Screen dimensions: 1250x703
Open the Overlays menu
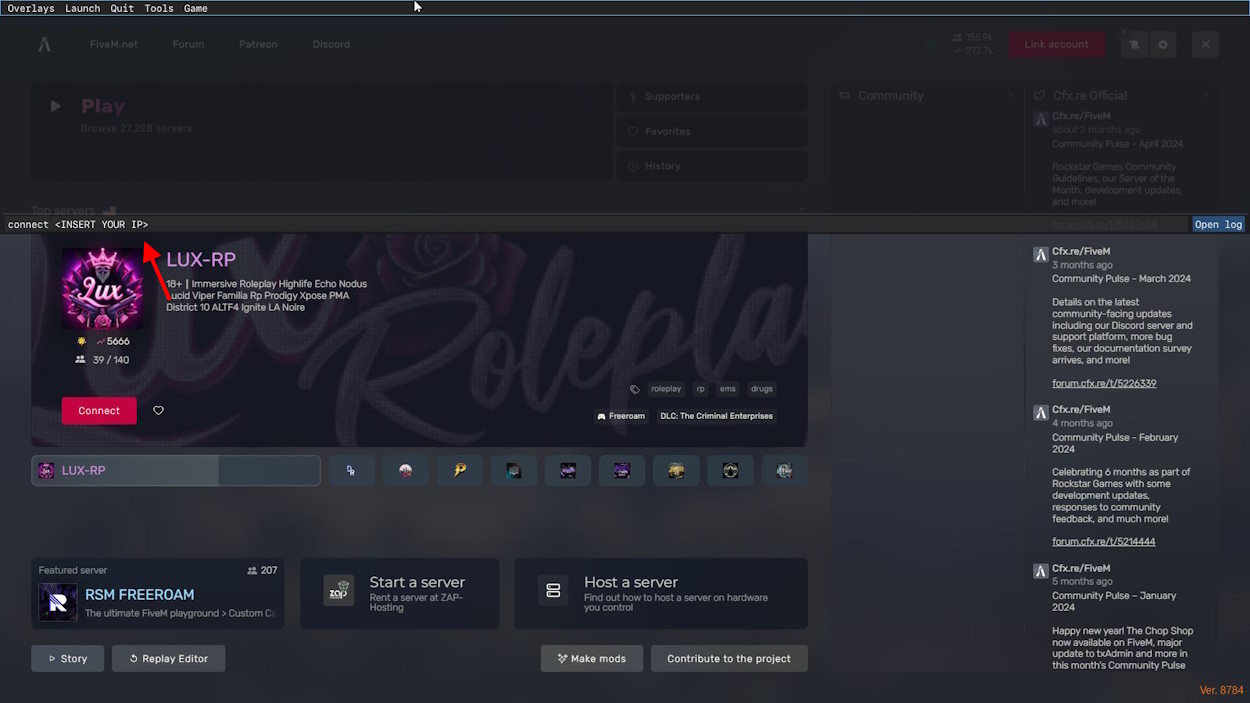pos(31,8)
